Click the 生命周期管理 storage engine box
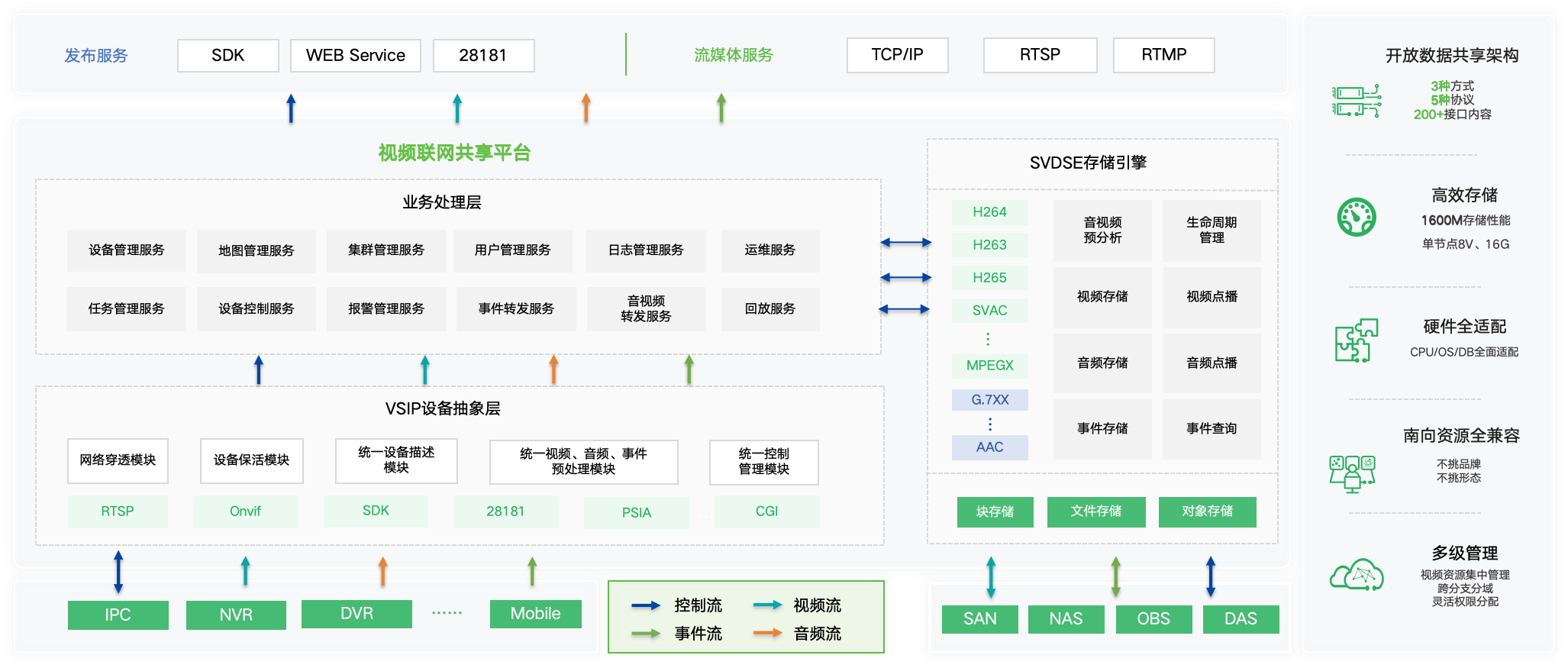 click(x=1211, y=231)
